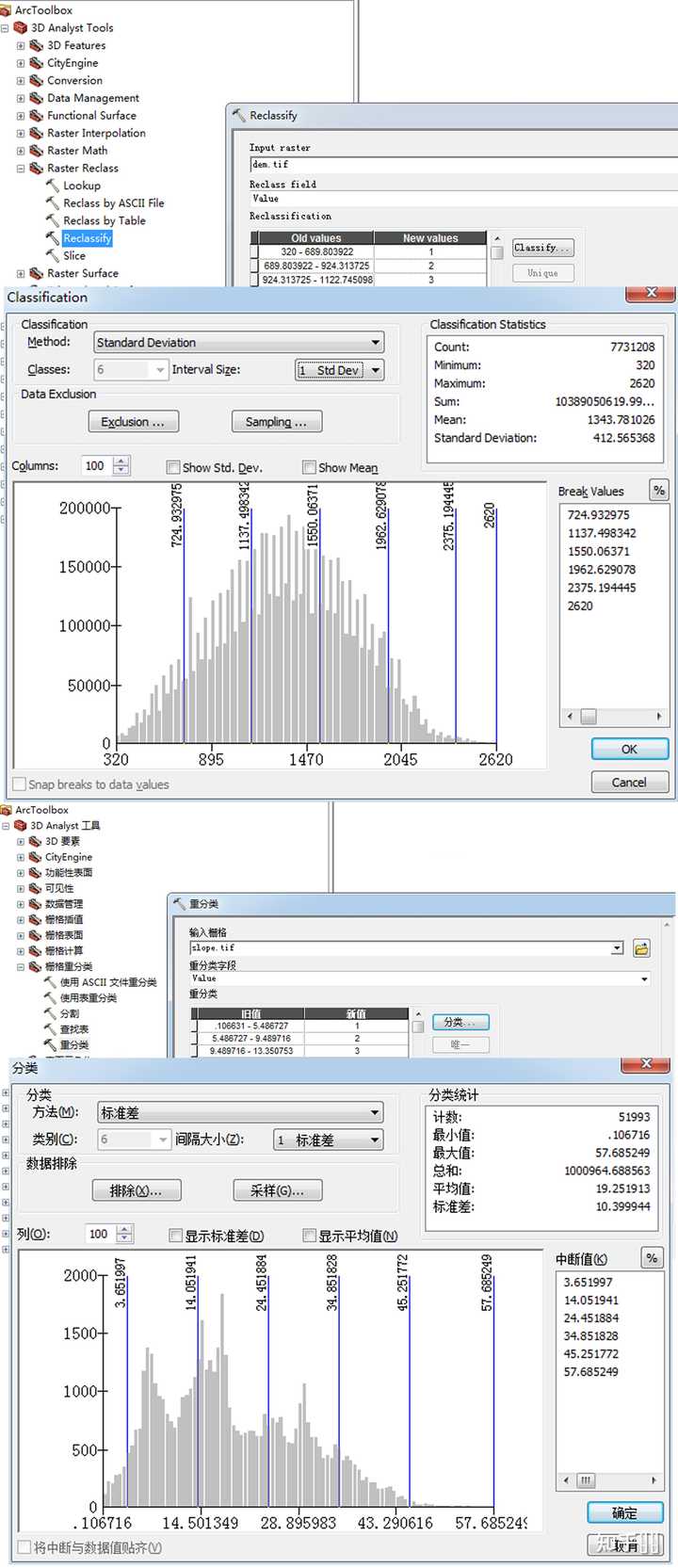The image size is (678, 1568).
Task: Click the dem.tif input raster field
Action: pyautogui.click(x=463, y=165)
